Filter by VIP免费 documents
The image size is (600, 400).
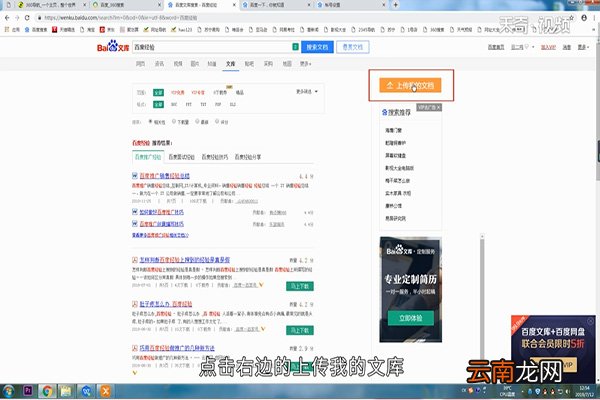pos(178,92)
